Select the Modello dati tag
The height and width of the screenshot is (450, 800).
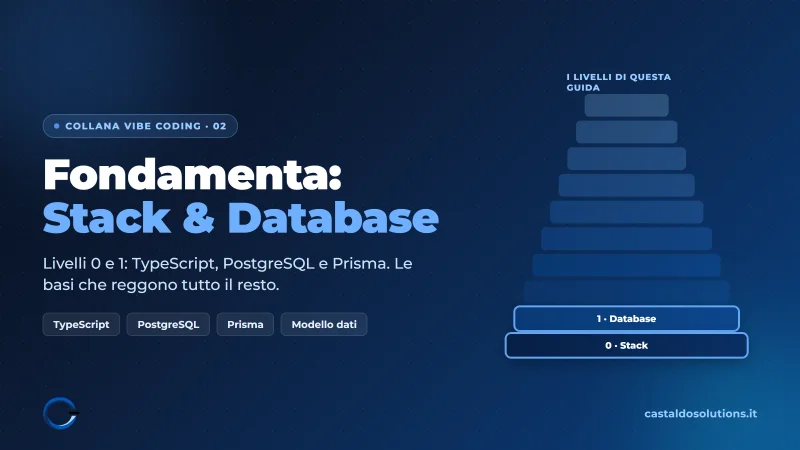[x=324, y=324]
